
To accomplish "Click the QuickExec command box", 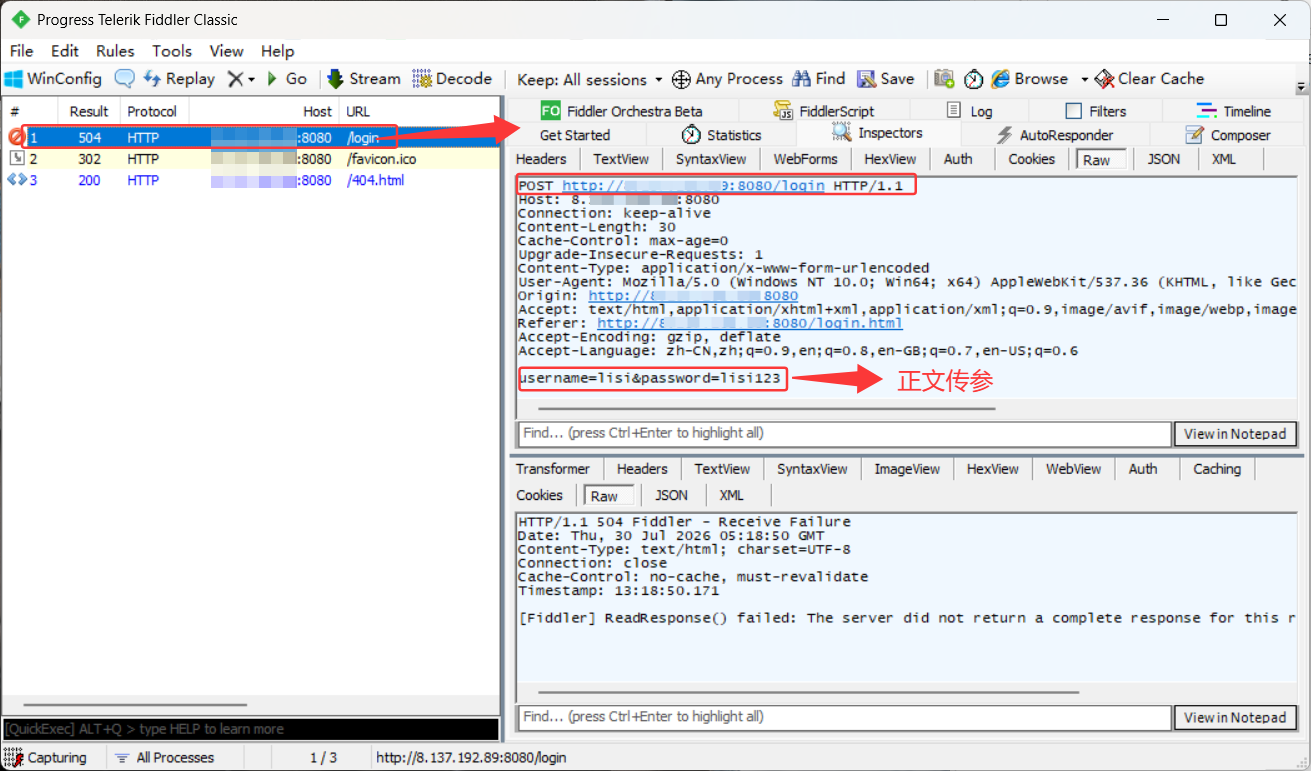I will click(x=250, y=729).
